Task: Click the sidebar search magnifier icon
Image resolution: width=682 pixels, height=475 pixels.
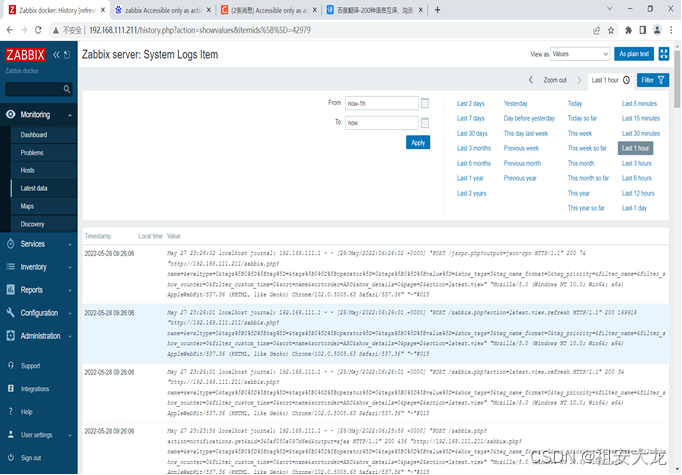Action: 67,89
